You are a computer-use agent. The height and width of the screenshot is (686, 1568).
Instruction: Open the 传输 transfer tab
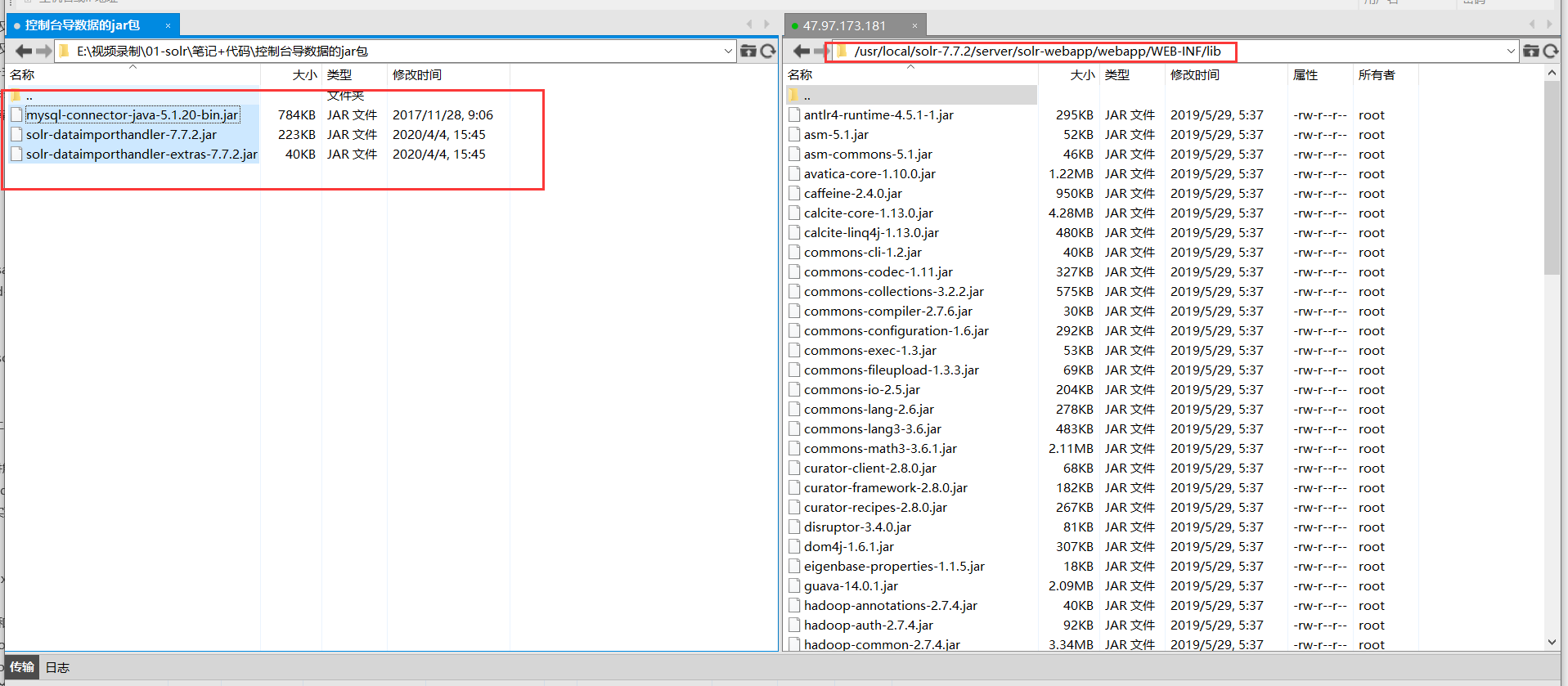[22, 667]
